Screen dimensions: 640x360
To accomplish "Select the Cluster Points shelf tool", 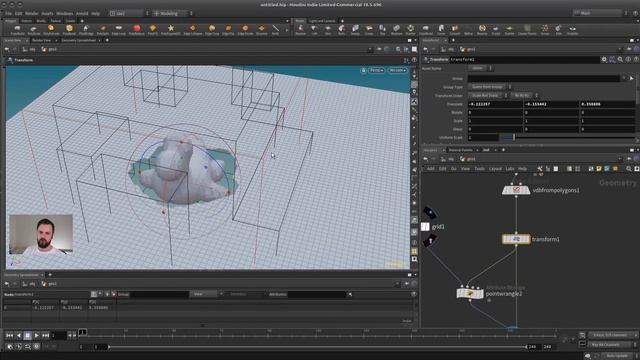I will coord(527,30).
